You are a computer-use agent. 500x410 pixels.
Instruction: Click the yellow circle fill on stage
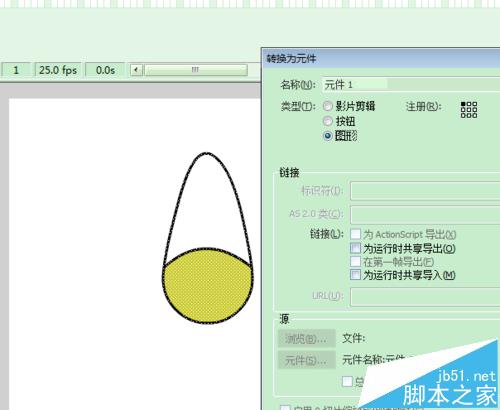[x=207, y=287]
